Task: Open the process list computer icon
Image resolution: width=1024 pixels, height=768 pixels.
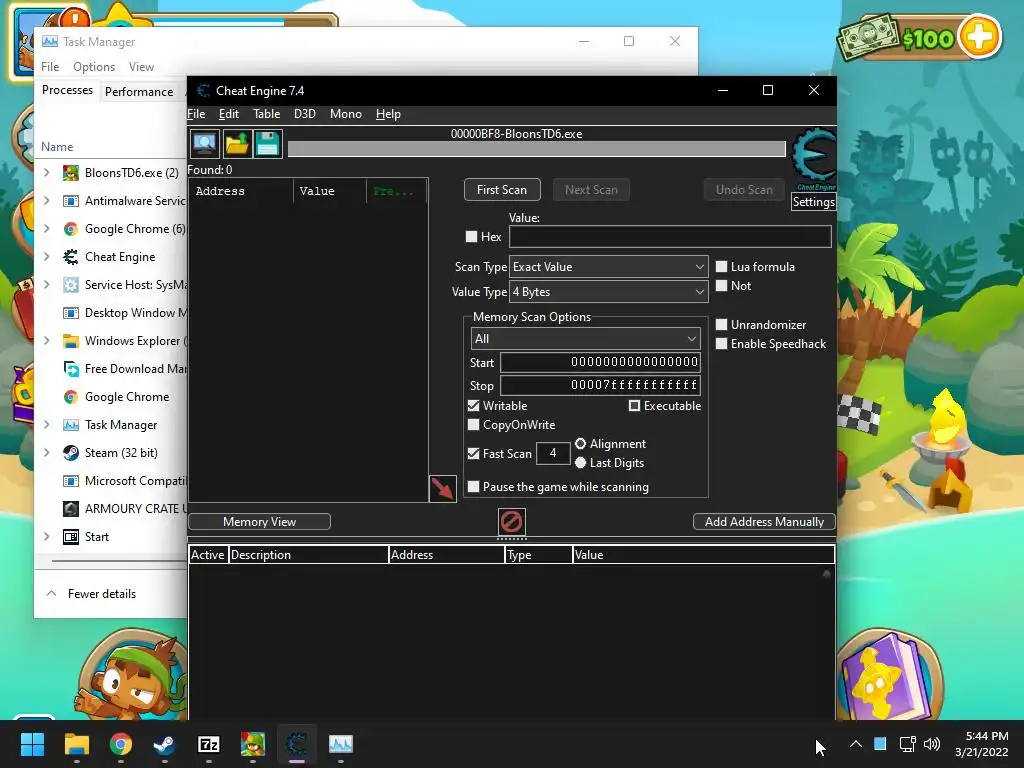Action: 204,144
